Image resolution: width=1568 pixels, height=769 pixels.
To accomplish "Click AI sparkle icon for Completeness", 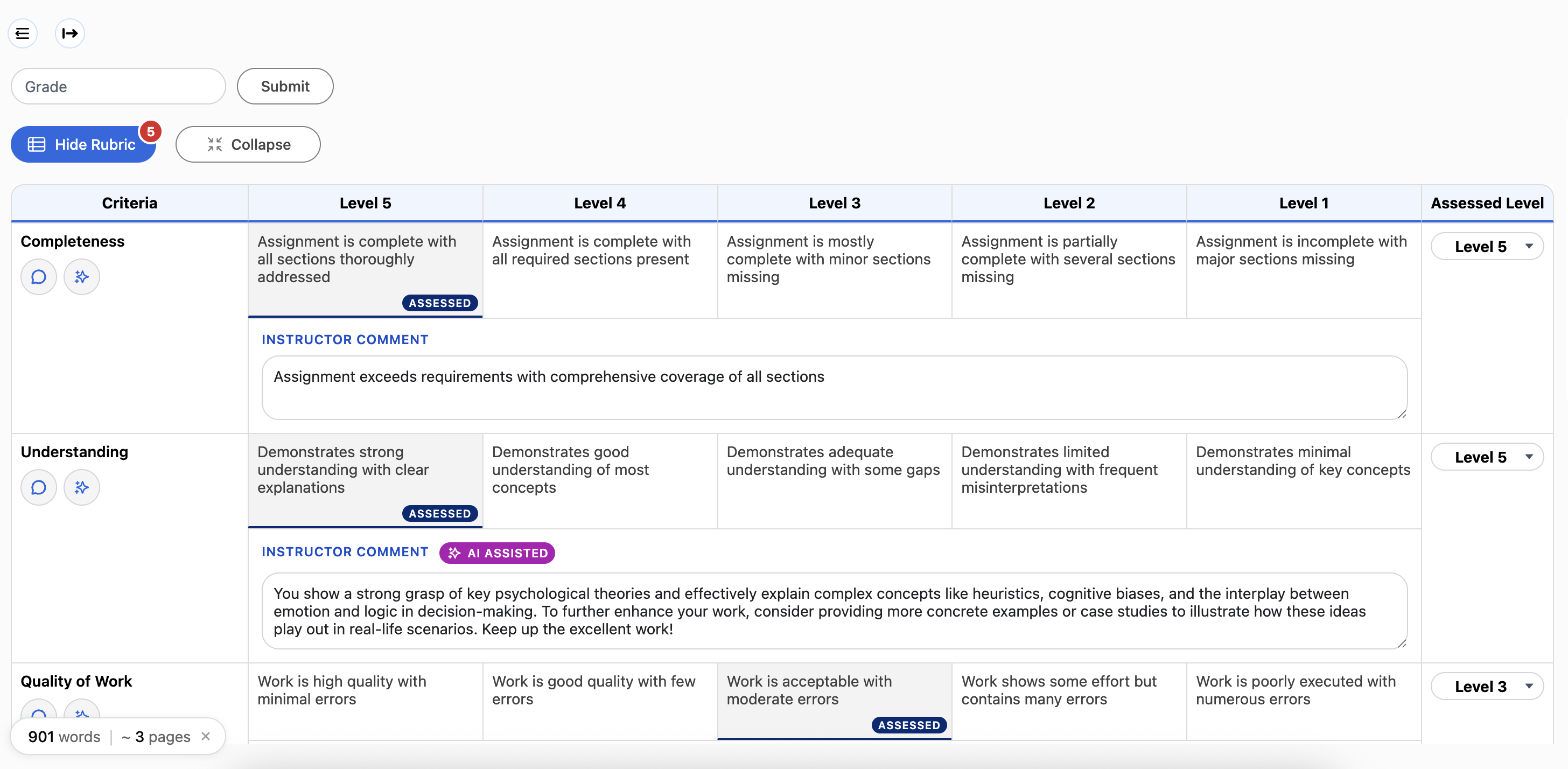I will click(81, 277).
